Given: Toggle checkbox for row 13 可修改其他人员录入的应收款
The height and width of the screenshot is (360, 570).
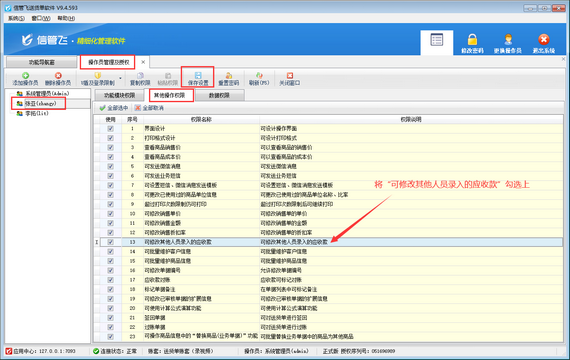Looking at the screenshot, I should point(111,242).
